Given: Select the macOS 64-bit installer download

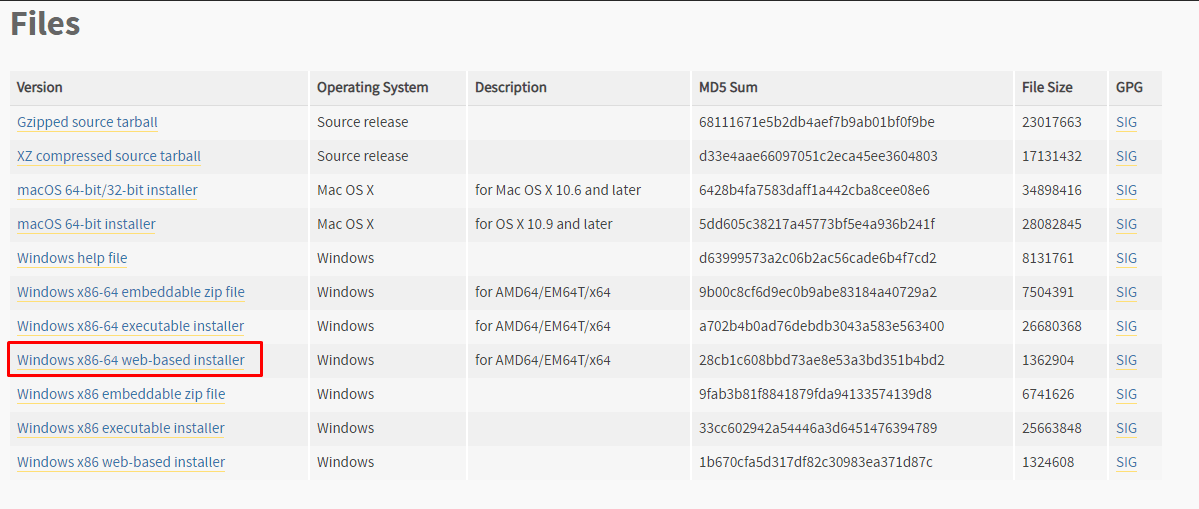Looking at the screenshot, I should [86, 224].
